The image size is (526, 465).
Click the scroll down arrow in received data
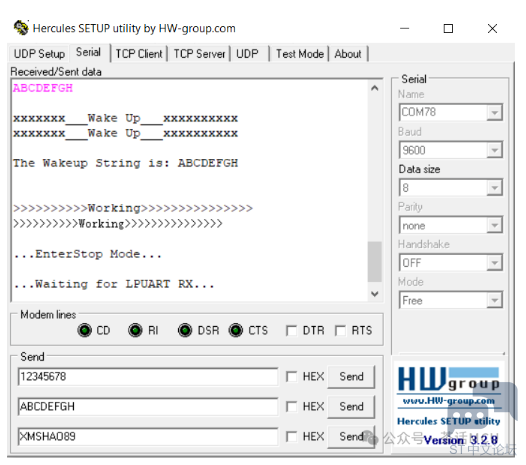click(375, 294)
